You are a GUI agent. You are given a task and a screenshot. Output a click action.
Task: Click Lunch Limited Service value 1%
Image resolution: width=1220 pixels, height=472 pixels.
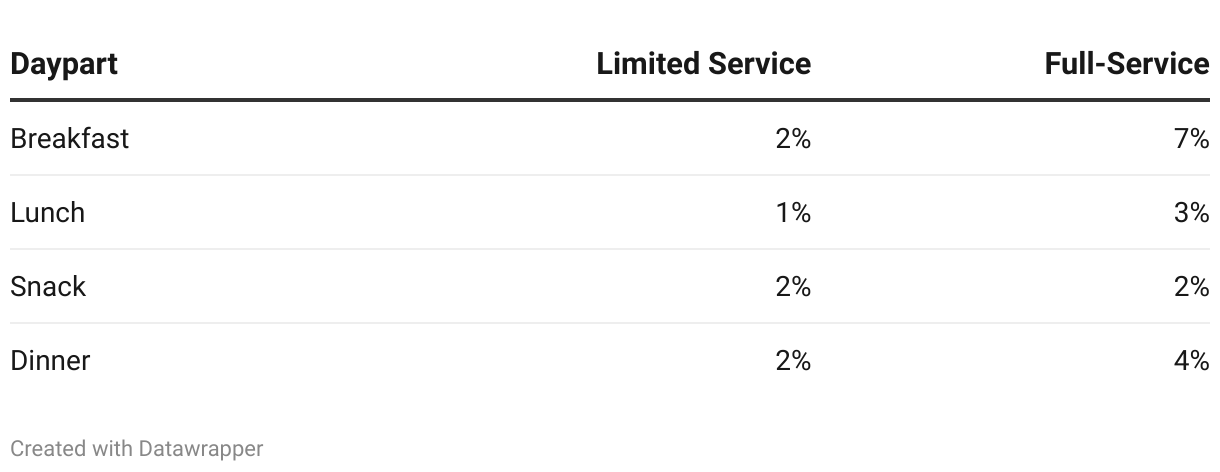tap(793, 212)
